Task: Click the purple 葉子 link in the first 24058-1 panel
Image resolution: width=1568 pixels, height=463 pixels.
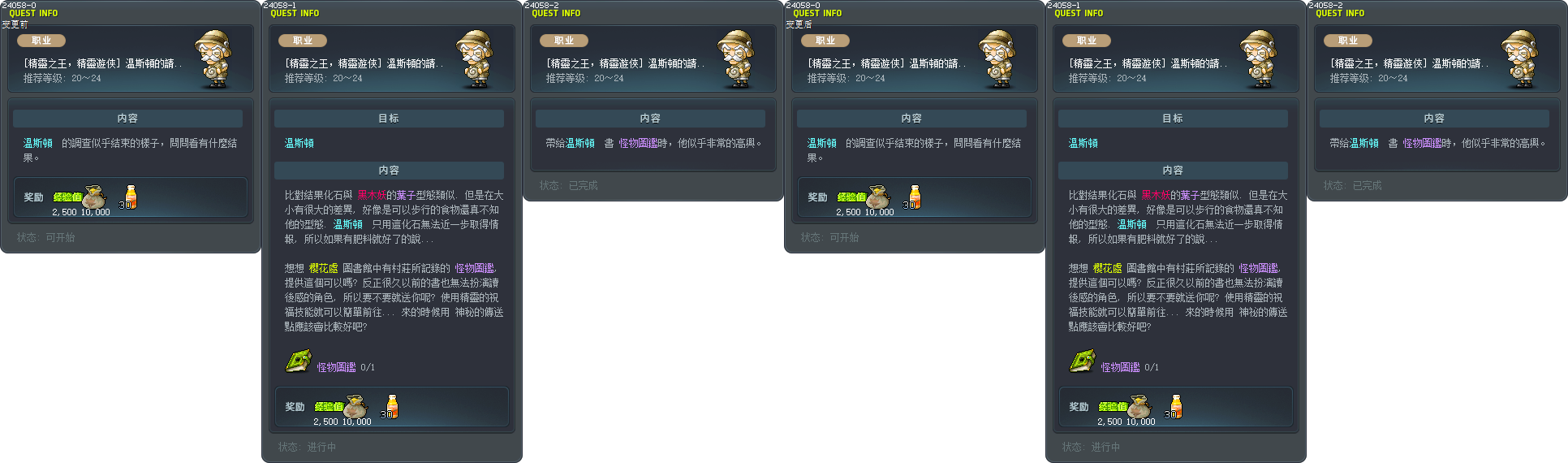Action: click(406, 195)
